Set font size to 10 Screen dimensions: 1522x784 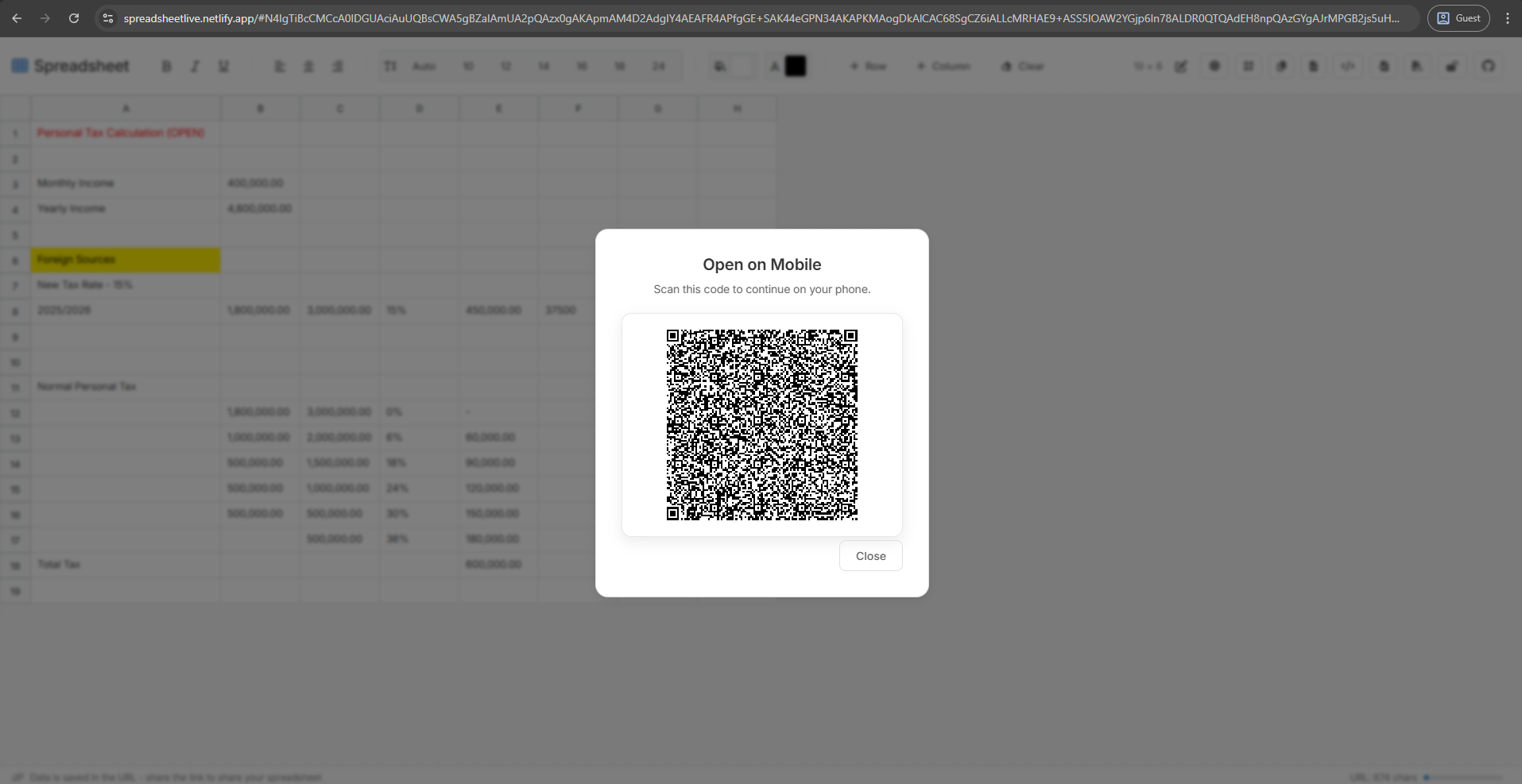[468, 67]
